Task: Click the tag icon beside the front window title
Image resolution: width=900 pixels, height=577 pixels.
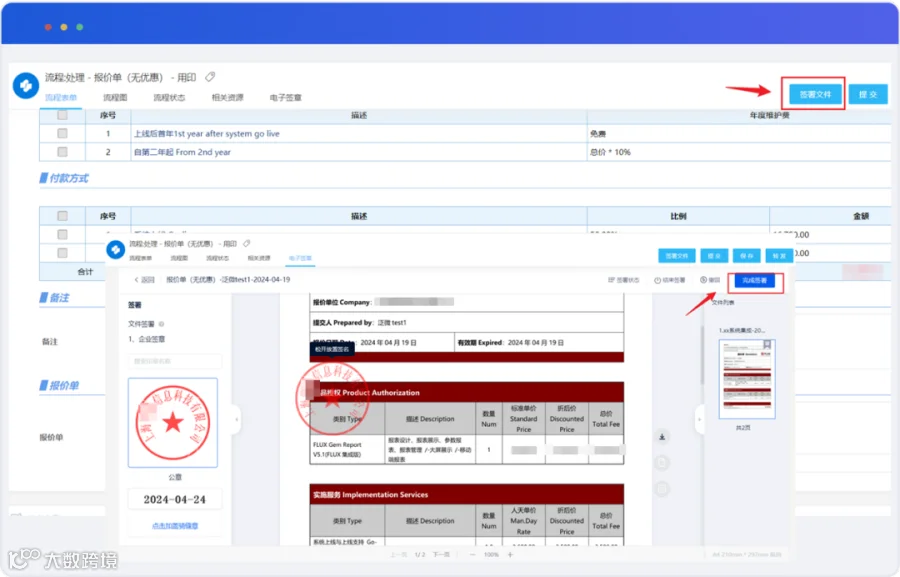Action: click(x=247, y=243)
